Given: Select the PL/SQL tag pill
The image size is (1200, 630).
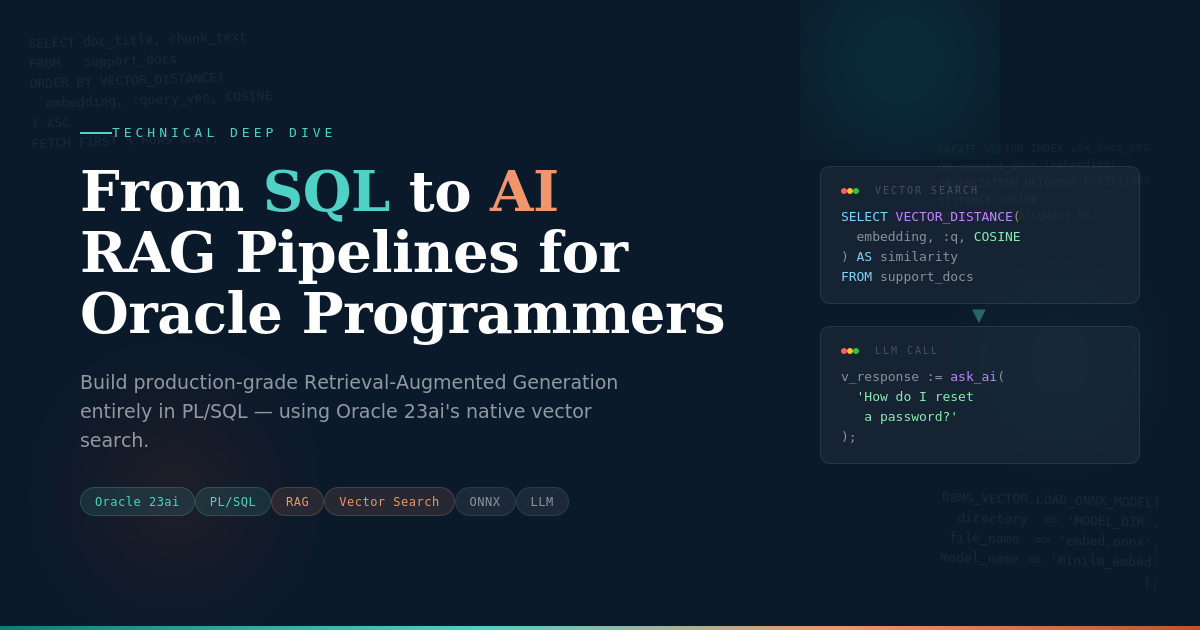Looking at the screenshot, I should tap(232, 502).
